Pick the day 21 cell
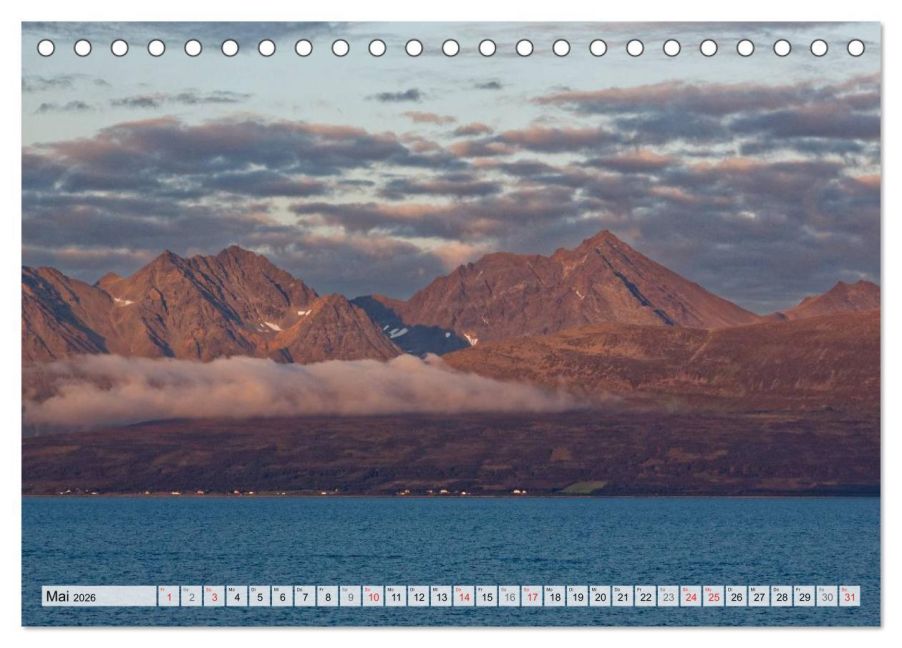902x648 pixels. 623,596
